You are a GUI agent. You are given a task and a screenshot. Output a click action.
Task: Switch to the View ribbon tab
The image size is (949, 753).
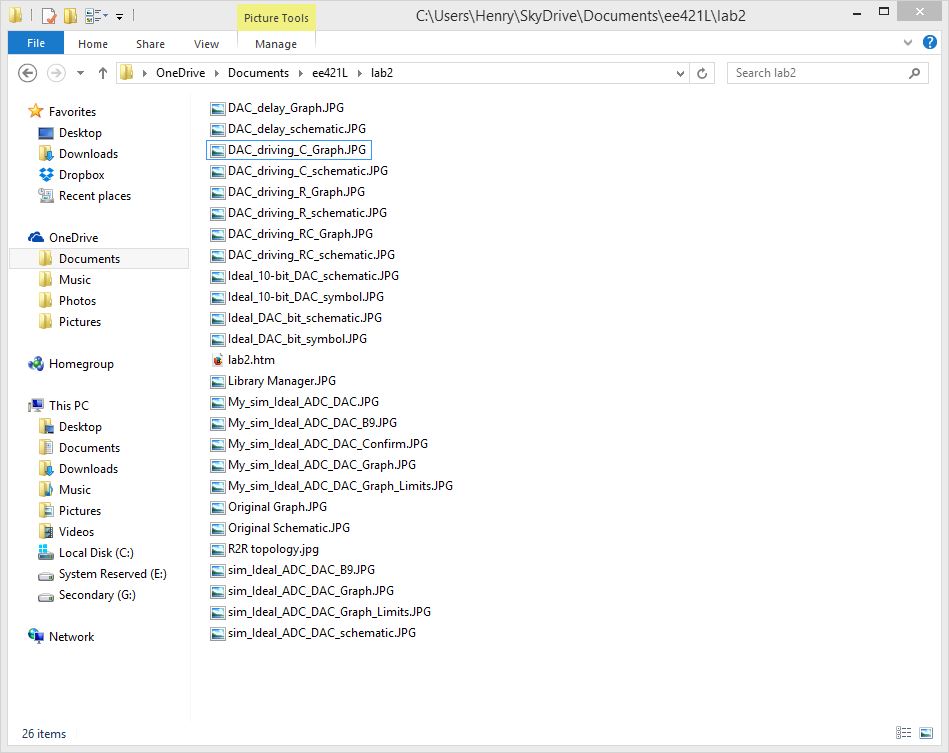pos(206,44)
